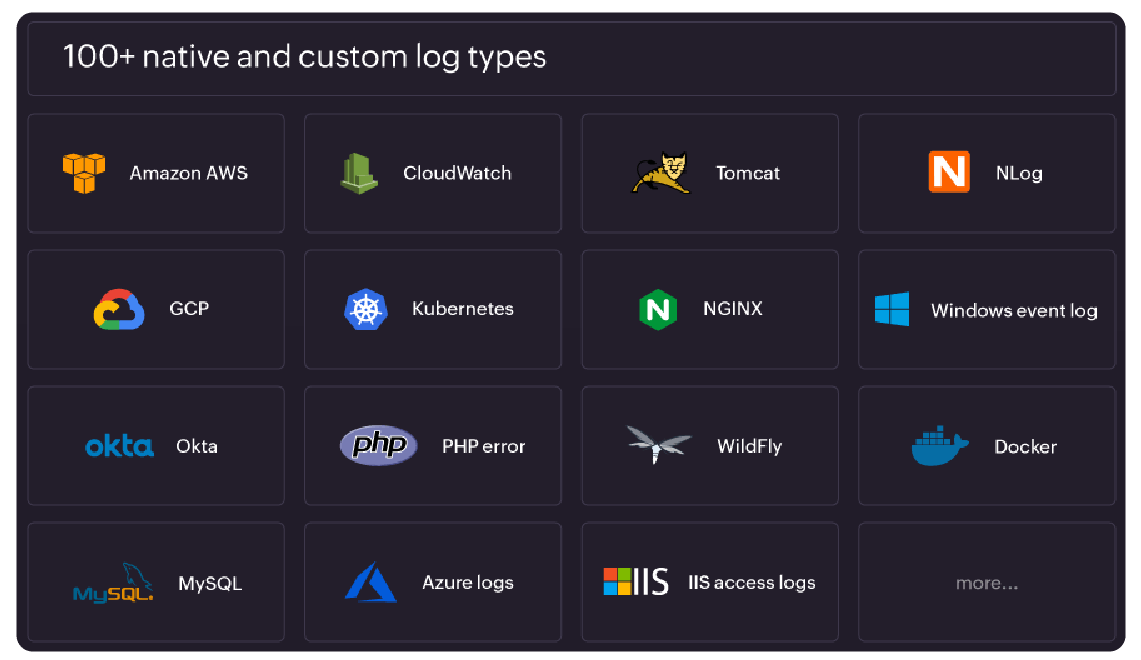Select the Azure logs icon
This screenshot has height=660, width=1141.
(x=371, y=581)
